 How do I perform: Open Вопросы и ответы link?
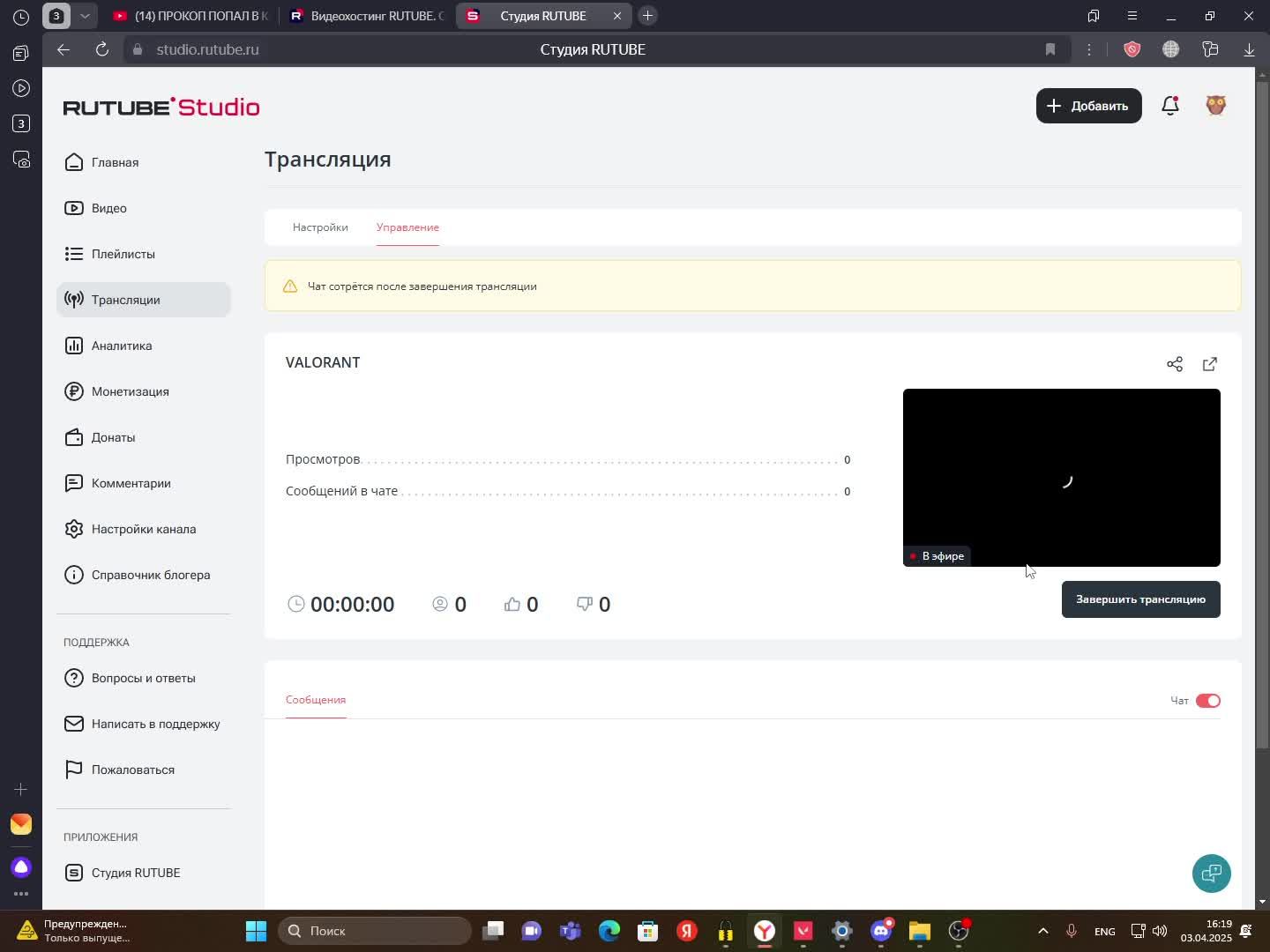(143, 678)
